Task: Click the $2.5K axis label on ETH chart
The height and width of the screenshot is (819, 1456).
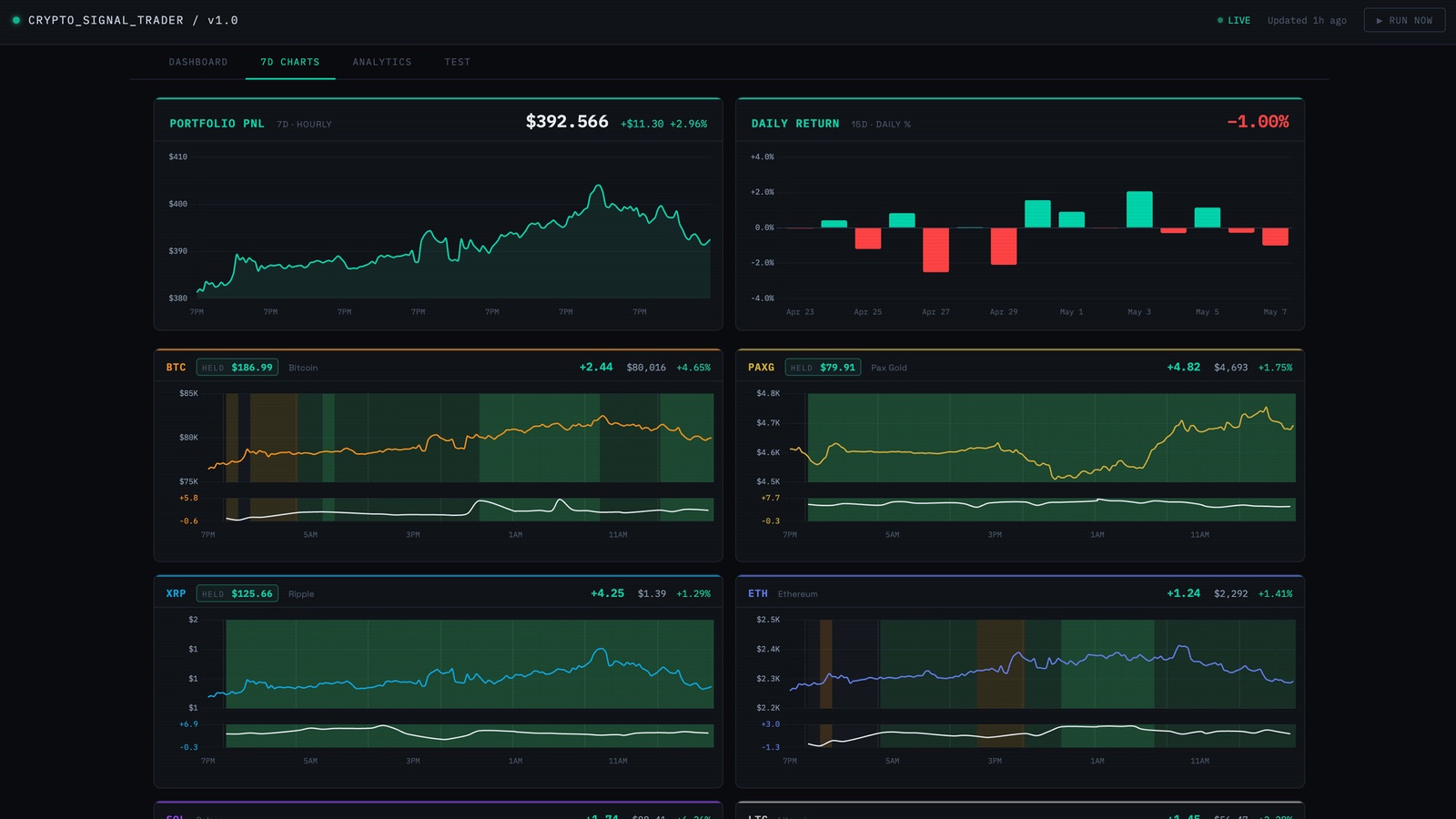Action: [x=768, y=620]
